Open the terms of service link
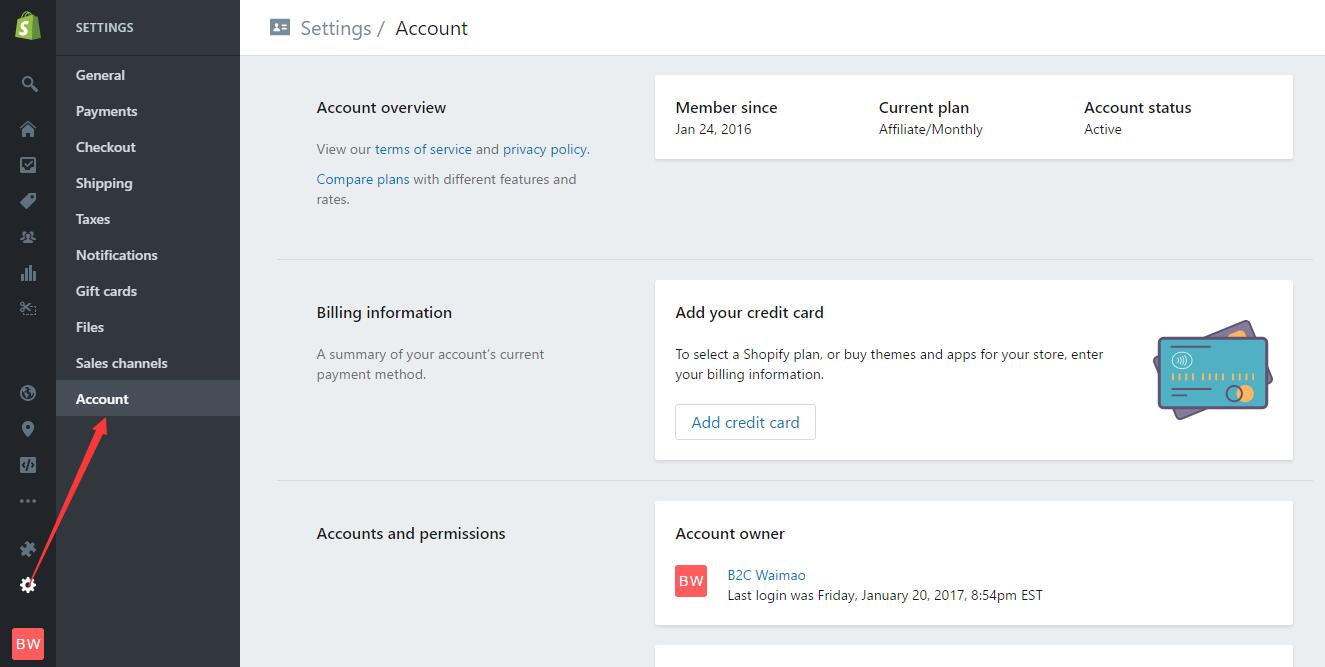 (423, 149)
